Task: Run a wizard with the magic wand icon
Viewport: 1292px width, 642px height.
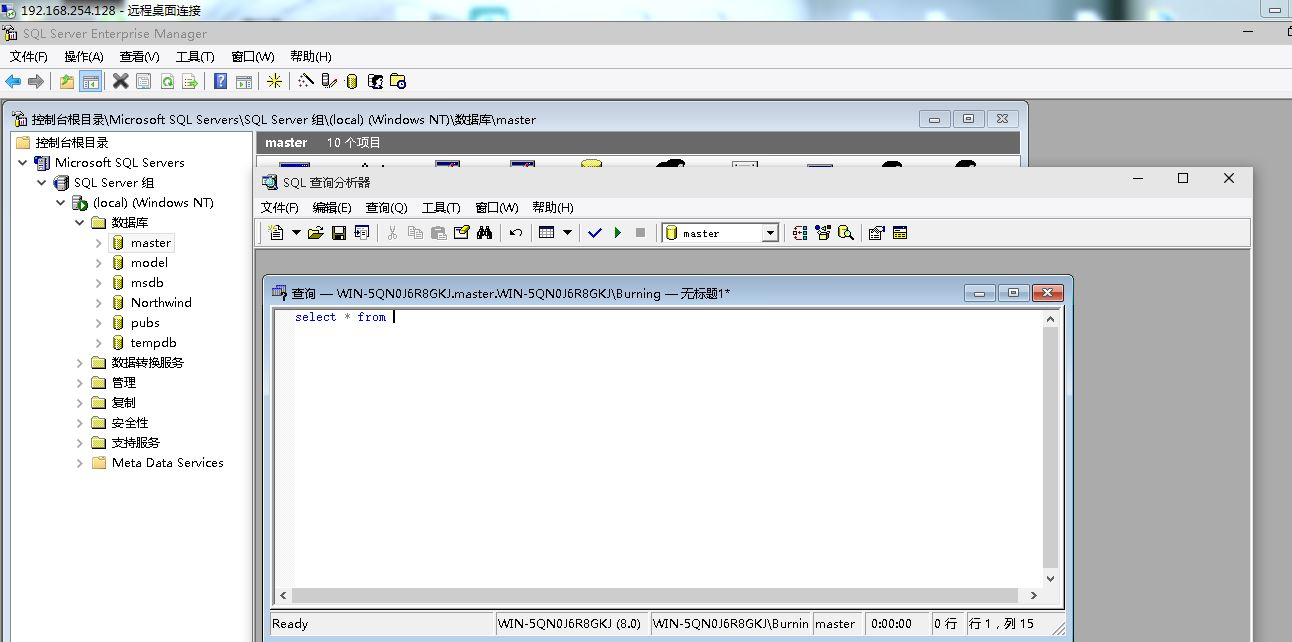Action: pyautogui.click(x=305, y=81)
